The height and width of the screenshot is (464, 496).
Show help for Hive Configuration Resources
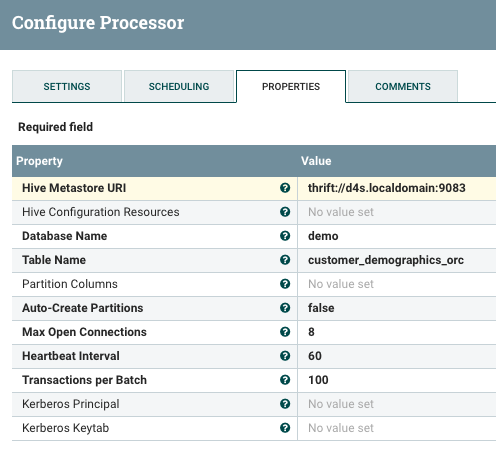pos(285,212)
